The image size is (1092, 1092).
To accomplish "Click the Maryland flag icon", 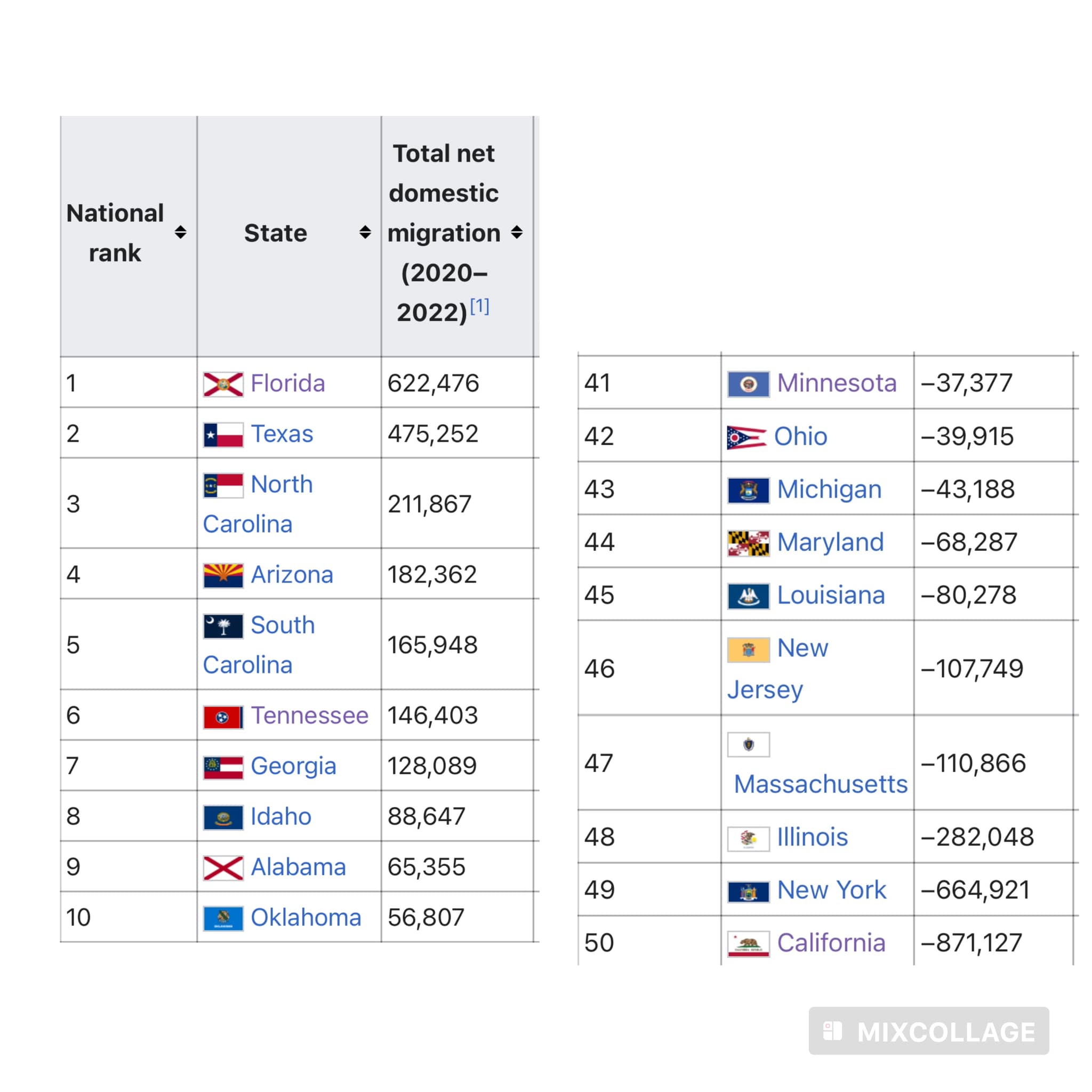I will pyautogui.click(x=748, y=543).
